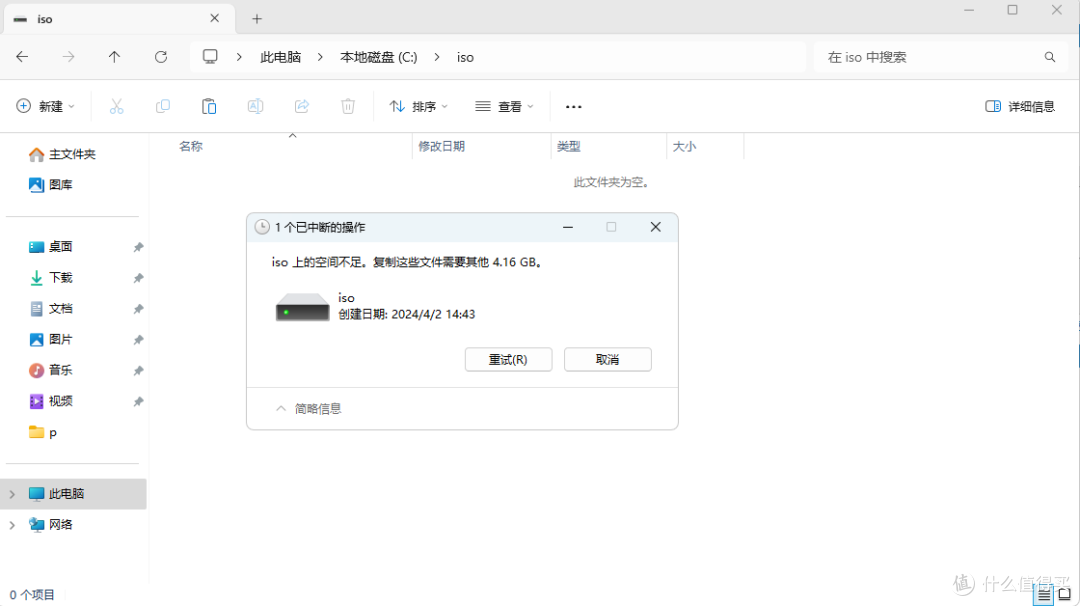The height and width of the screenshot is (606, 1080).
Task: Select 本地磁盘 (C:) in the address bar
Action: pos(379,57)
